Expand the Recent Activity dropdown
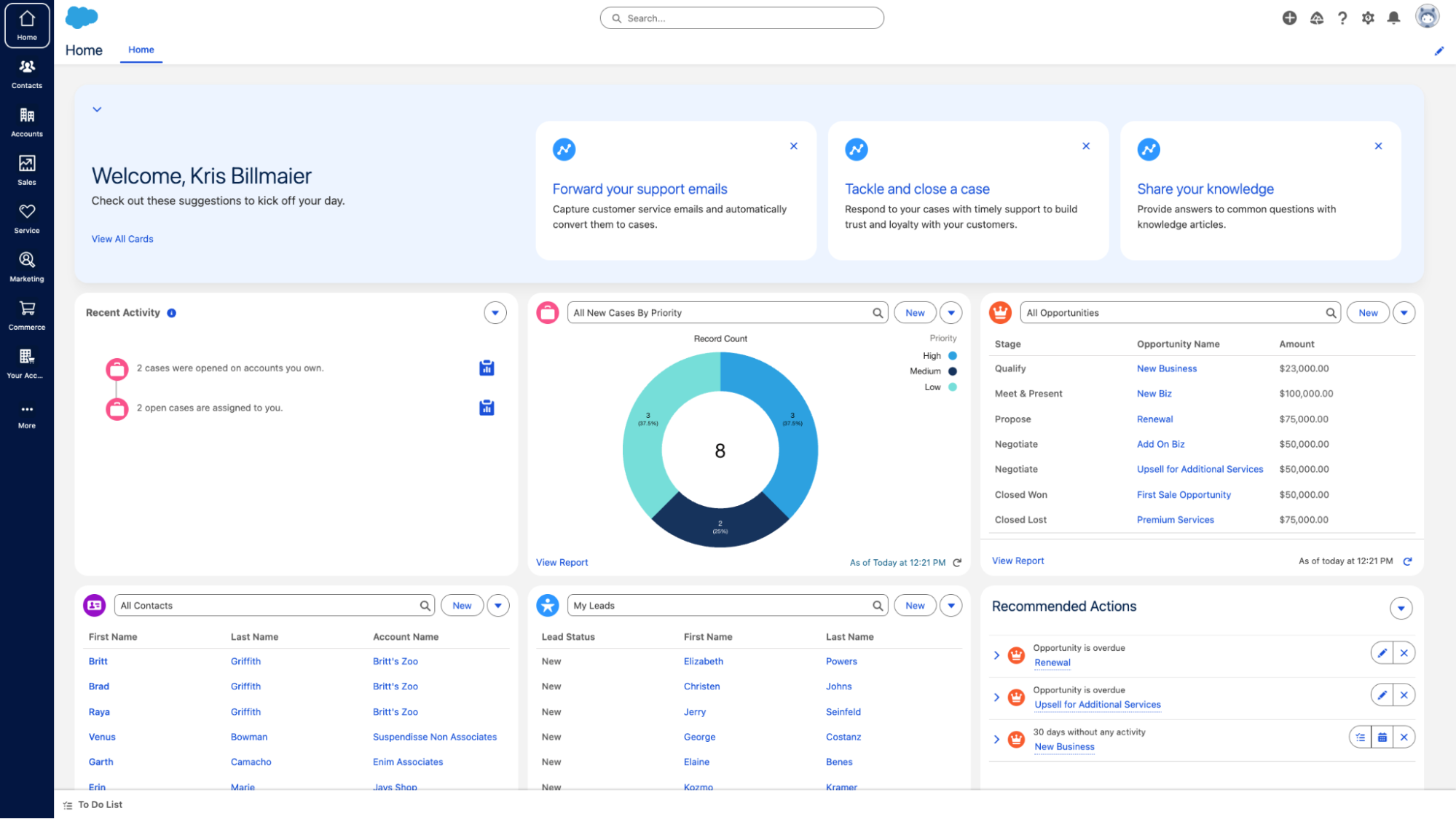The width and height of the screenshot is (1456, 819). pyautogui.click(x=496, y=312)
